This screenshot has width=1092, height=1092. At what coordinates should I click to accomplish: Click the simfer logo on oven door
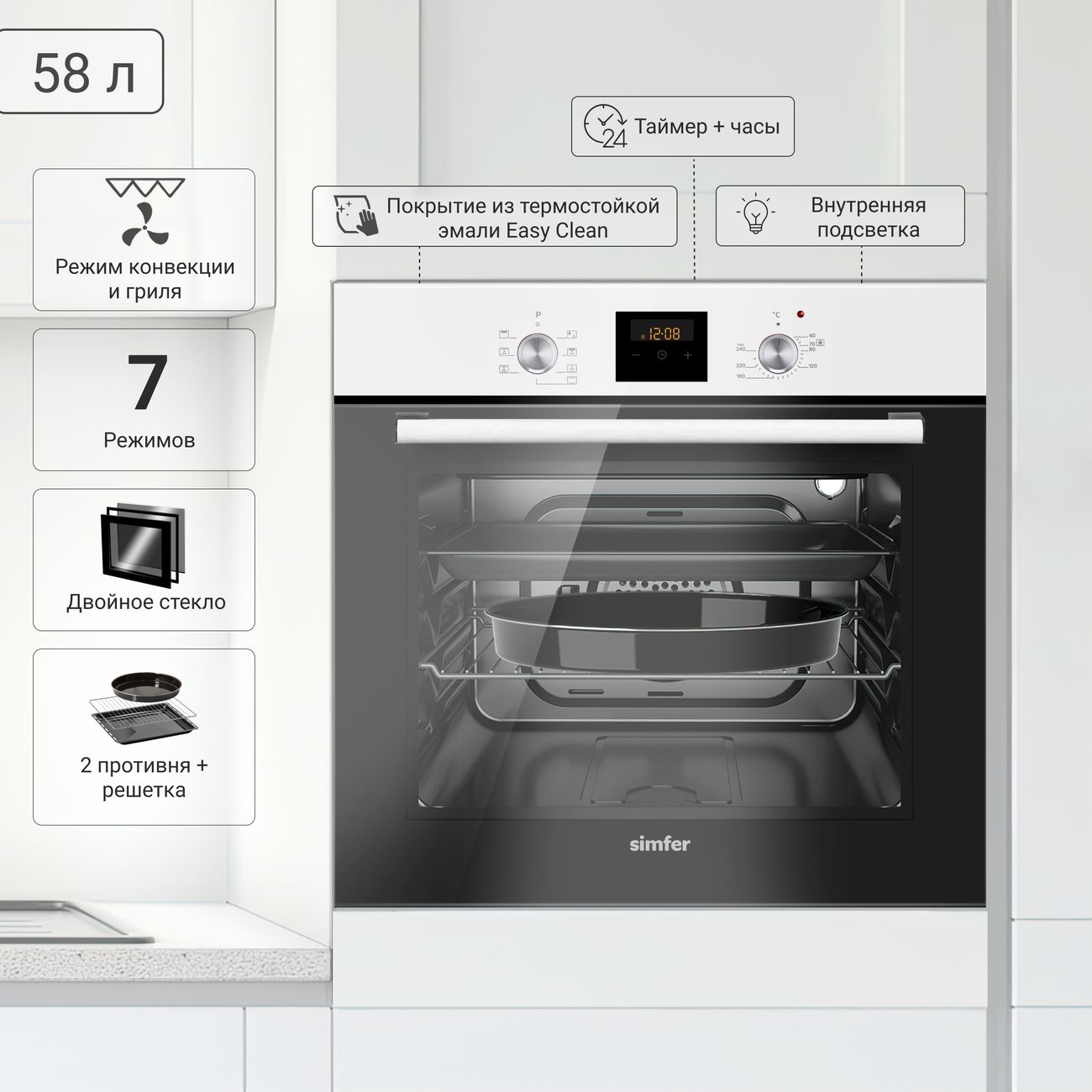click(x=659, y=844)
